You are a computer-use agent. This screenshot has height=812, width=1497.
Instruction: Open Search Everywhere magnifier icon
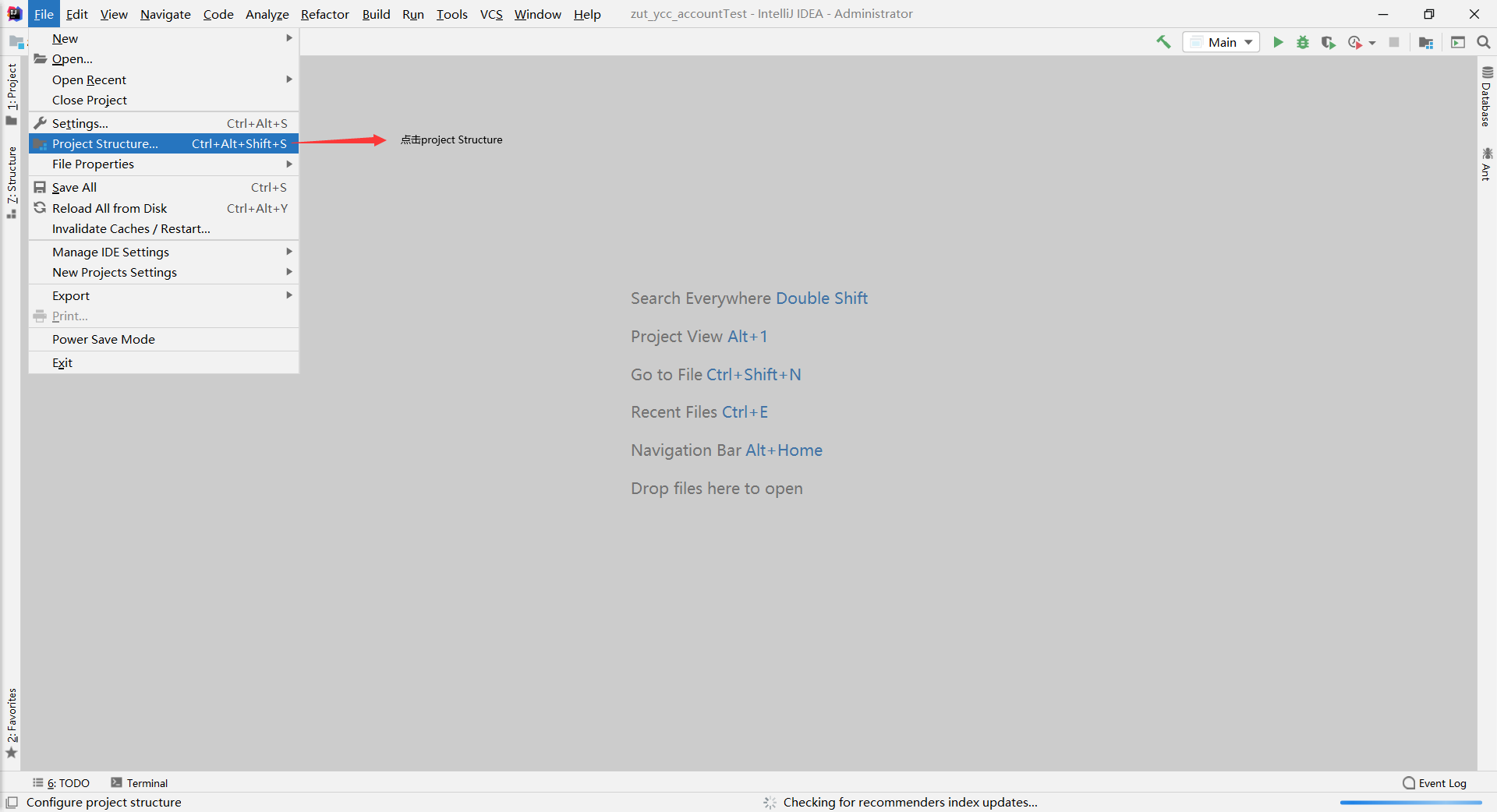click(1483, 42)
